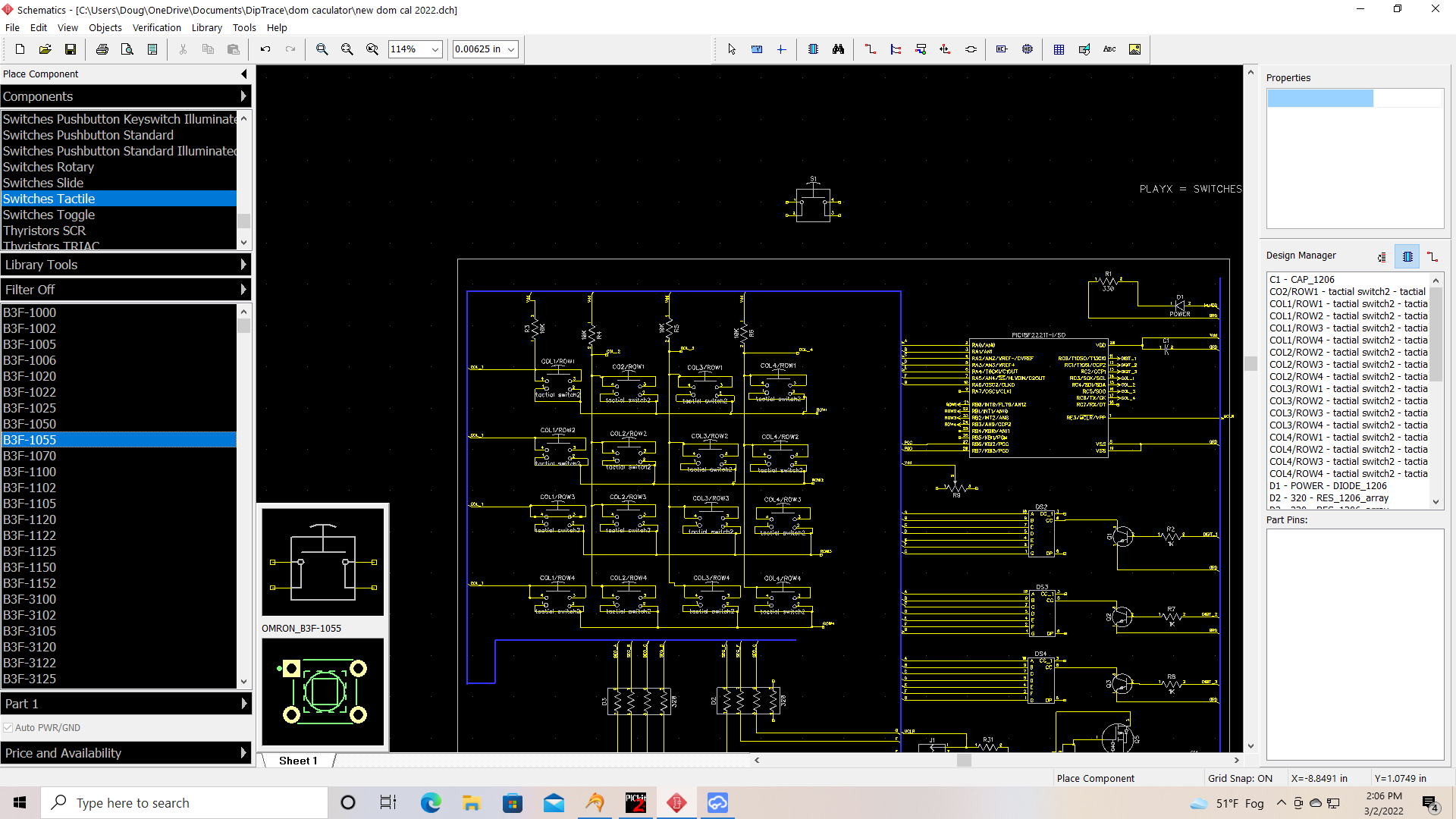Select component B3F-1000
Image resolution: width=1456 pixels, height=819 pixels.
(x=119, y=312)
